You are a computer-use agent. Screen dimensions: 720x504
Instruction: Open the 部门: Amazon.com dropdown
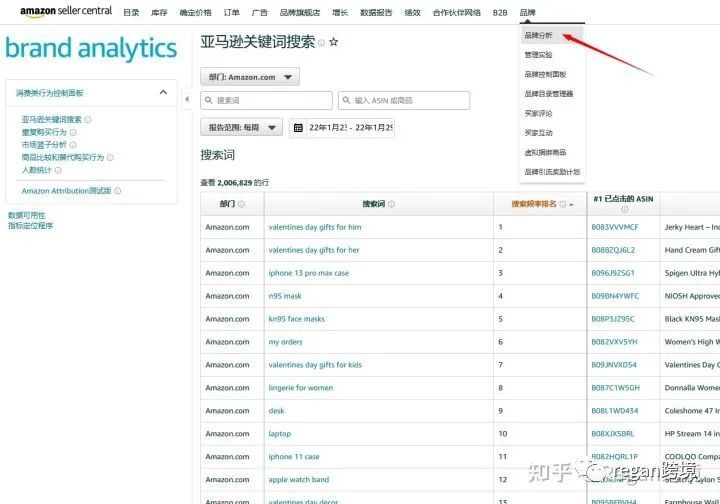click(x=250, y=77)
